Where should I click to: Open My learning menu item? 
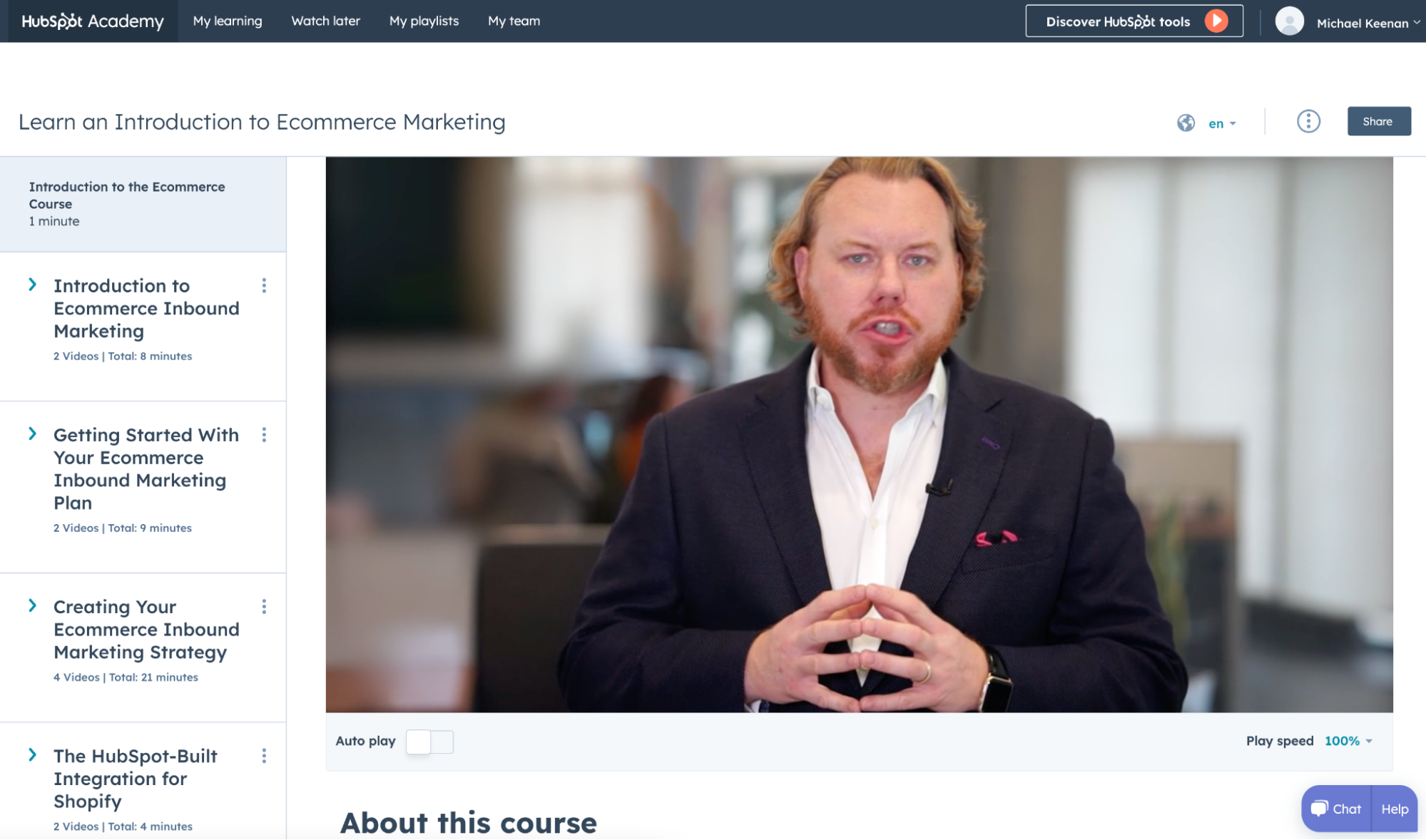[x=226, y=21]
